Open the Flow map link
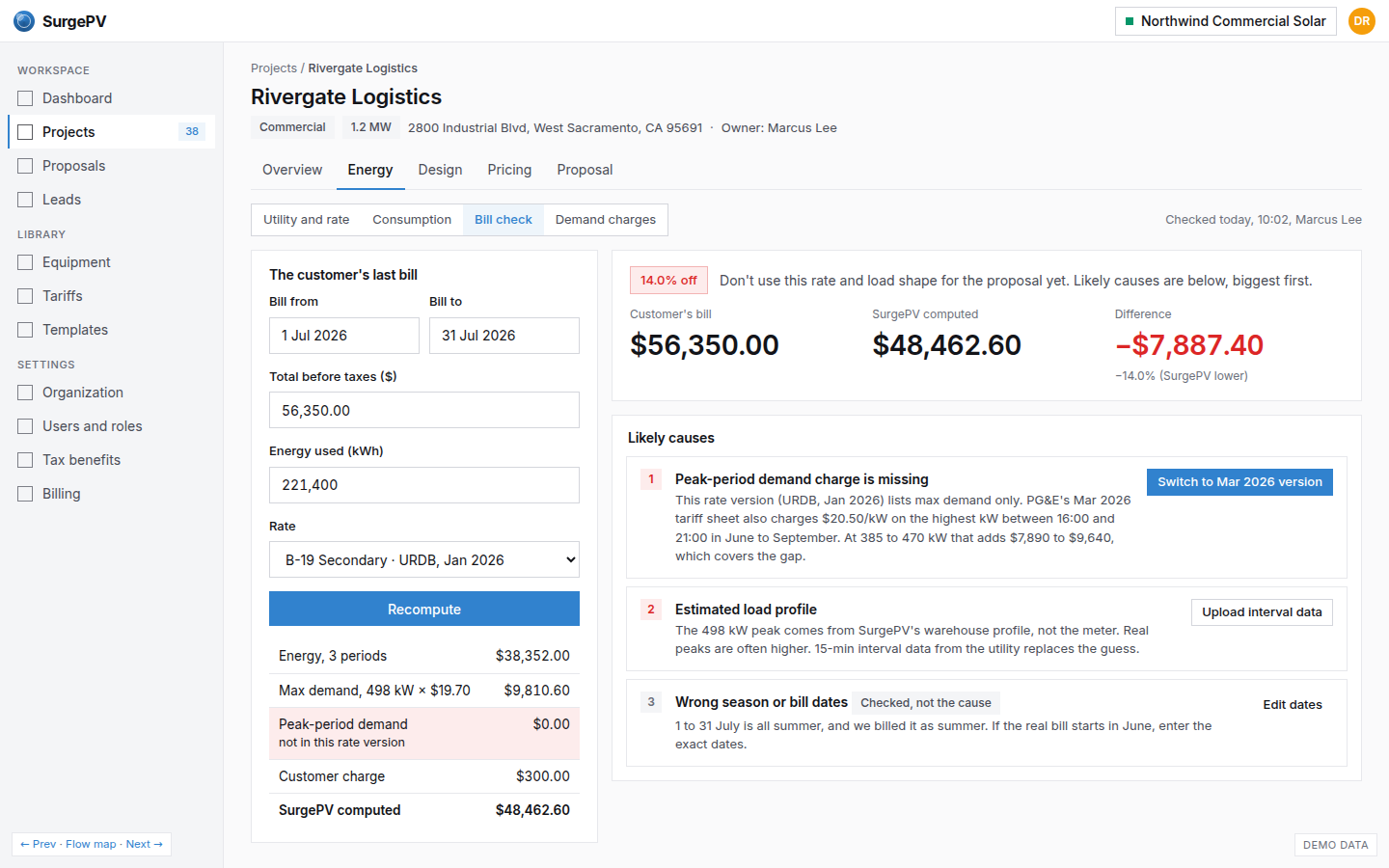Screen dimensions: 1389x868 [x=91, y=844]
